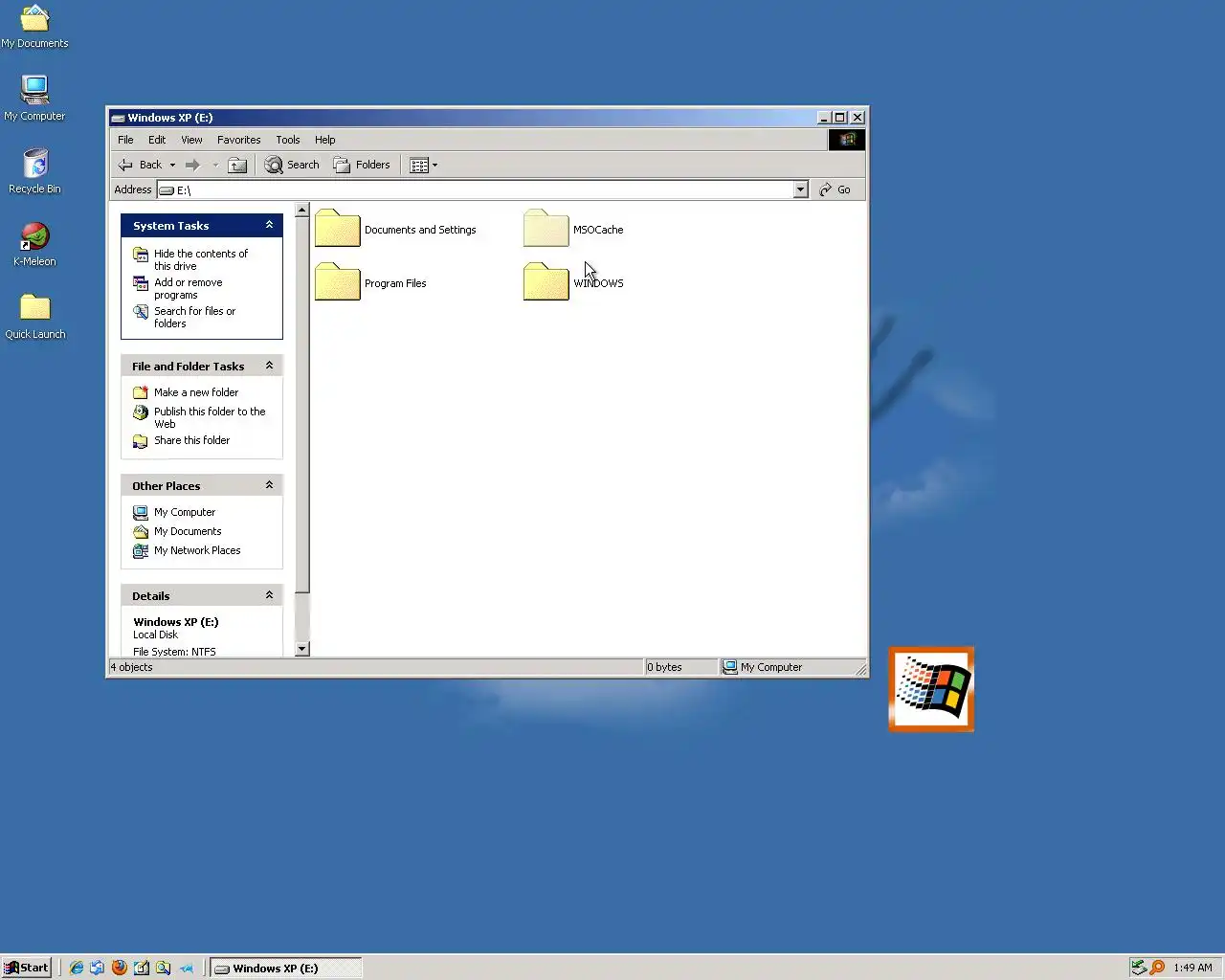Open the File menu
This screenshot has width=1225, height=980.
[125, 140]
